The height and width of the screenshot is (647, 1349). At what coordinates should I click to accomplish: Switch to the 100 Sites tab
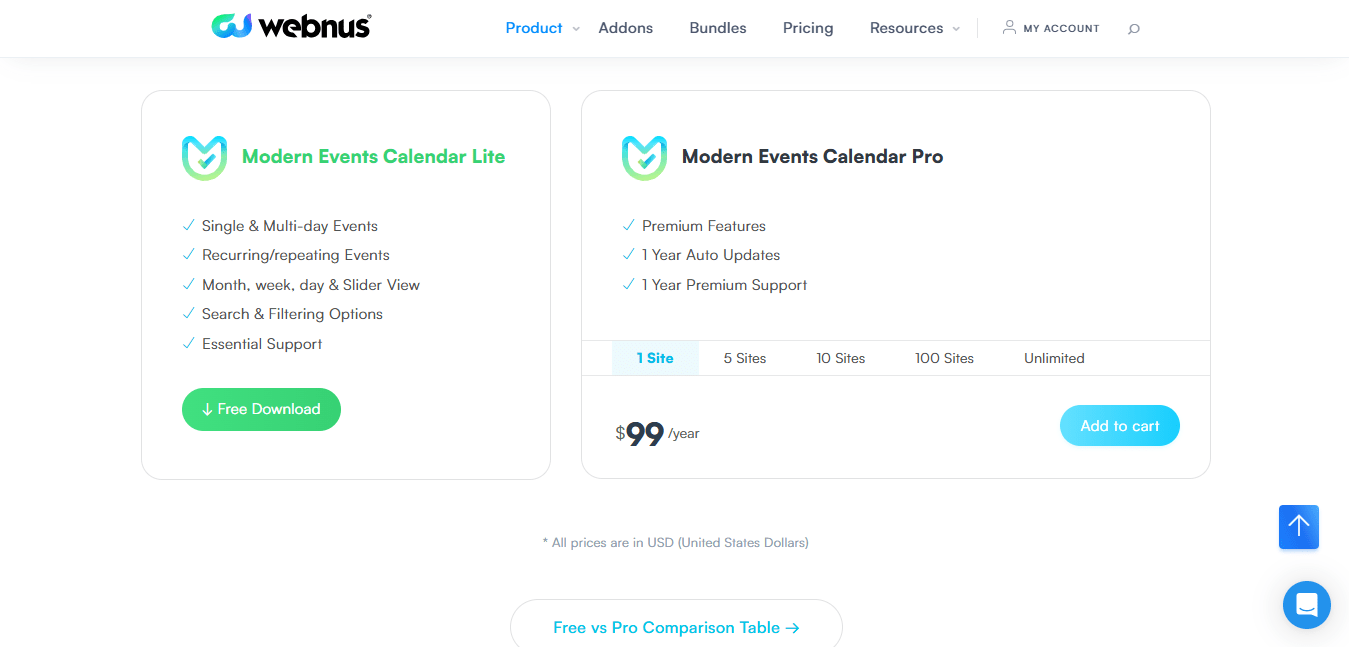[944, 358]
